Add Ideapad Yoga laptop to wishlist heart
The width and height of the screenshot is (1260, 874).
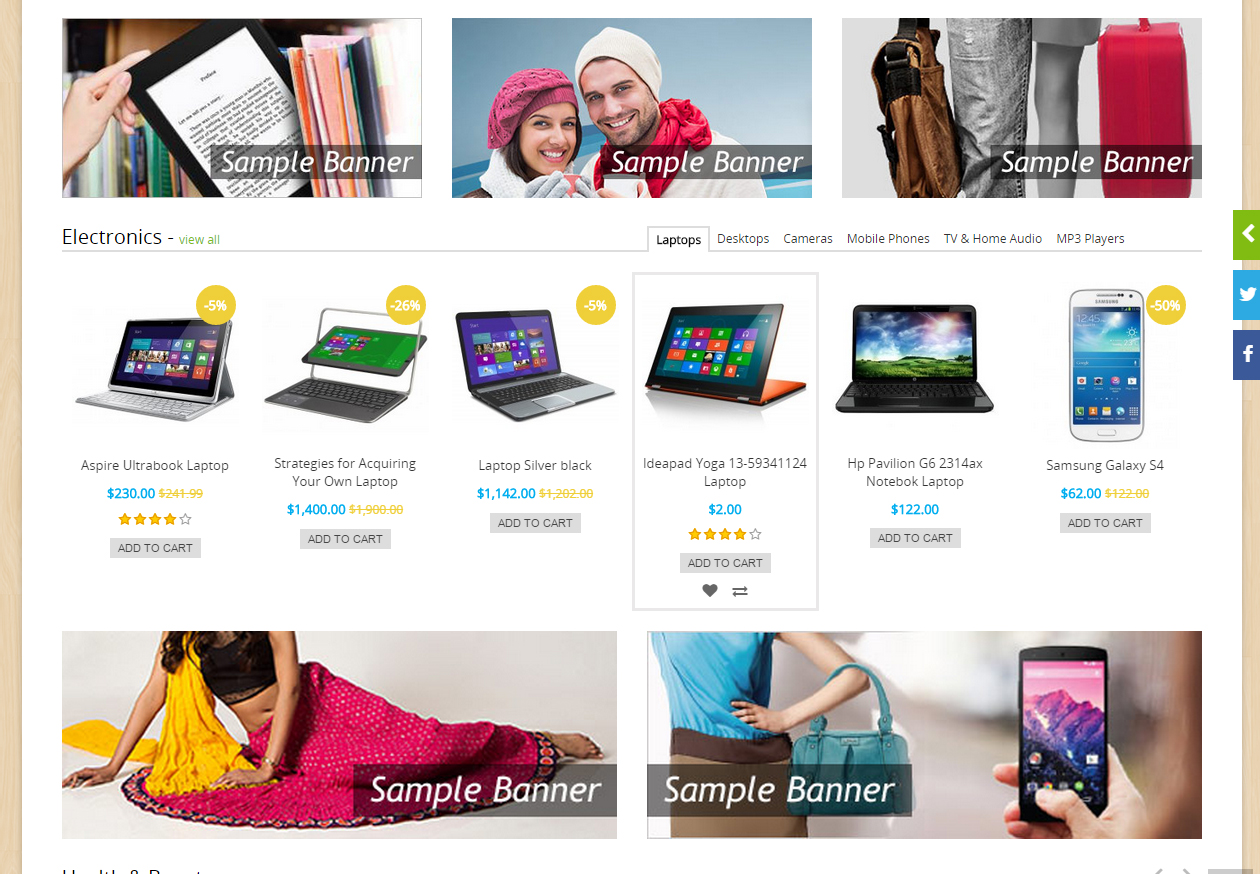(x=710, y=591)
